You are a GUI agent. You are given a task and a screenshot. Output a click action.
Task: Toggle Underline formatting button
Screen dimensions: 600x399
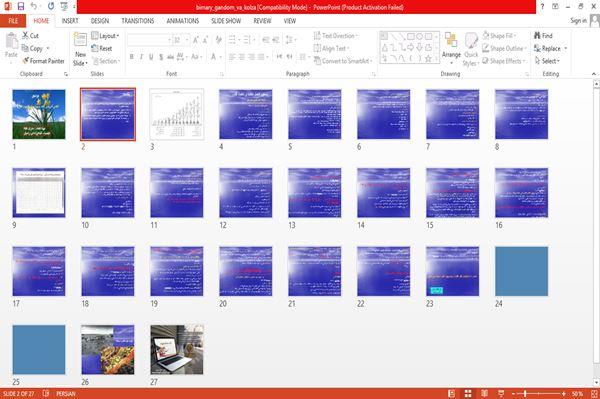click(x=151, y=57)
